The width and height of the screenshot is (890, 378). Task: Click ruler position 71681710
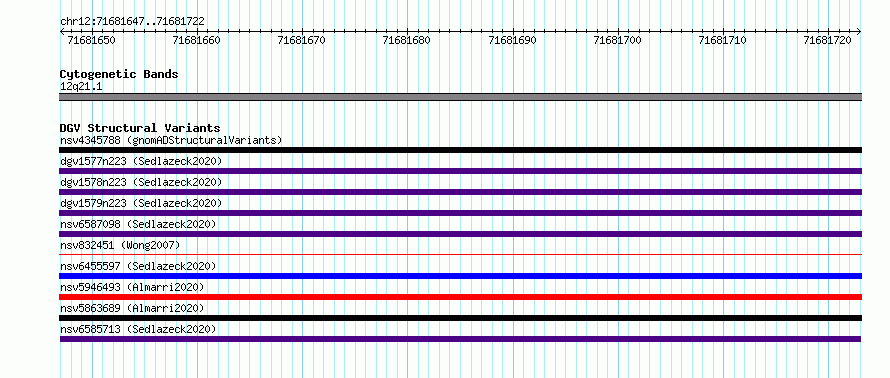(x=723, y=40)
